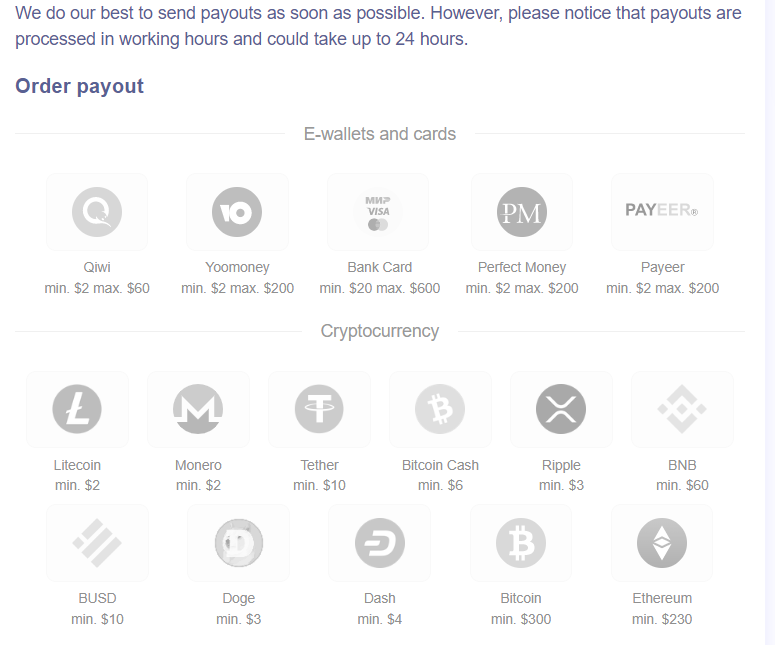Choose the Ethereum payout icon
775x645 pixels.
pyautogui.click(x=662, y=543)
